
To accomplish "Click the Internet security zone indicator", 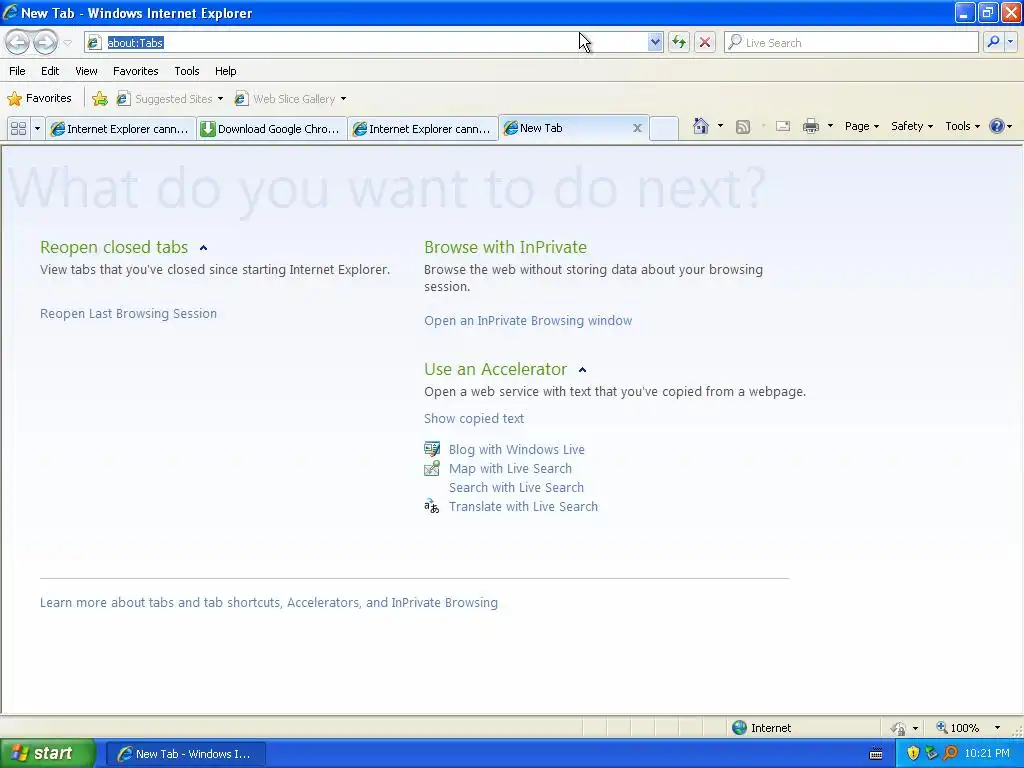I will [761, 728].
